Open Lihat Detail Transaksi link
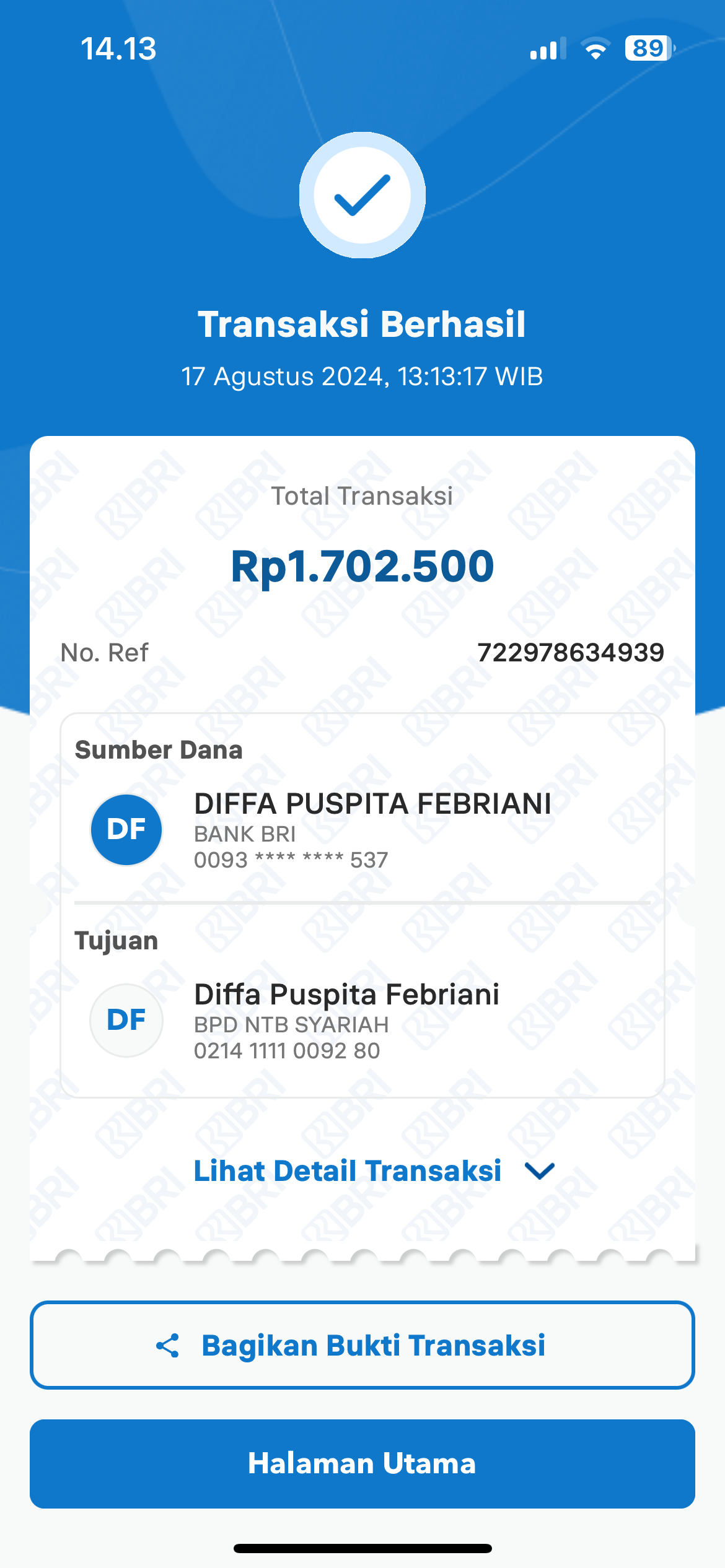This screenshot has width=725, height=1568. [x=348, y=1171]
